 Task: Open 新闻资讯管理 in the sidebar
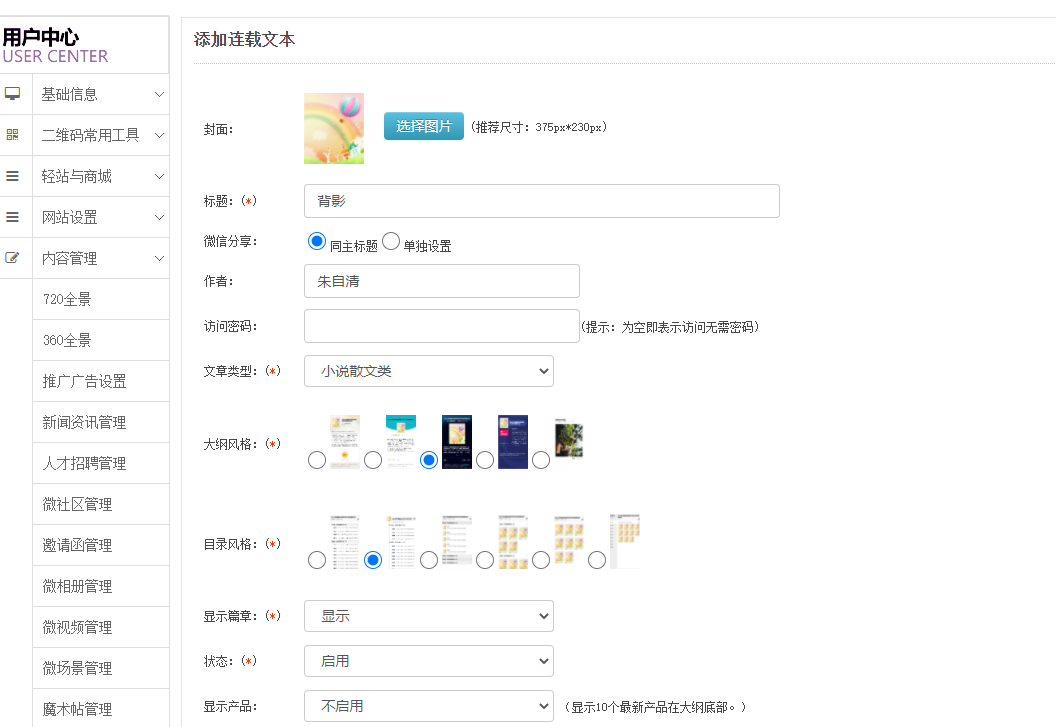pos(84,422)
